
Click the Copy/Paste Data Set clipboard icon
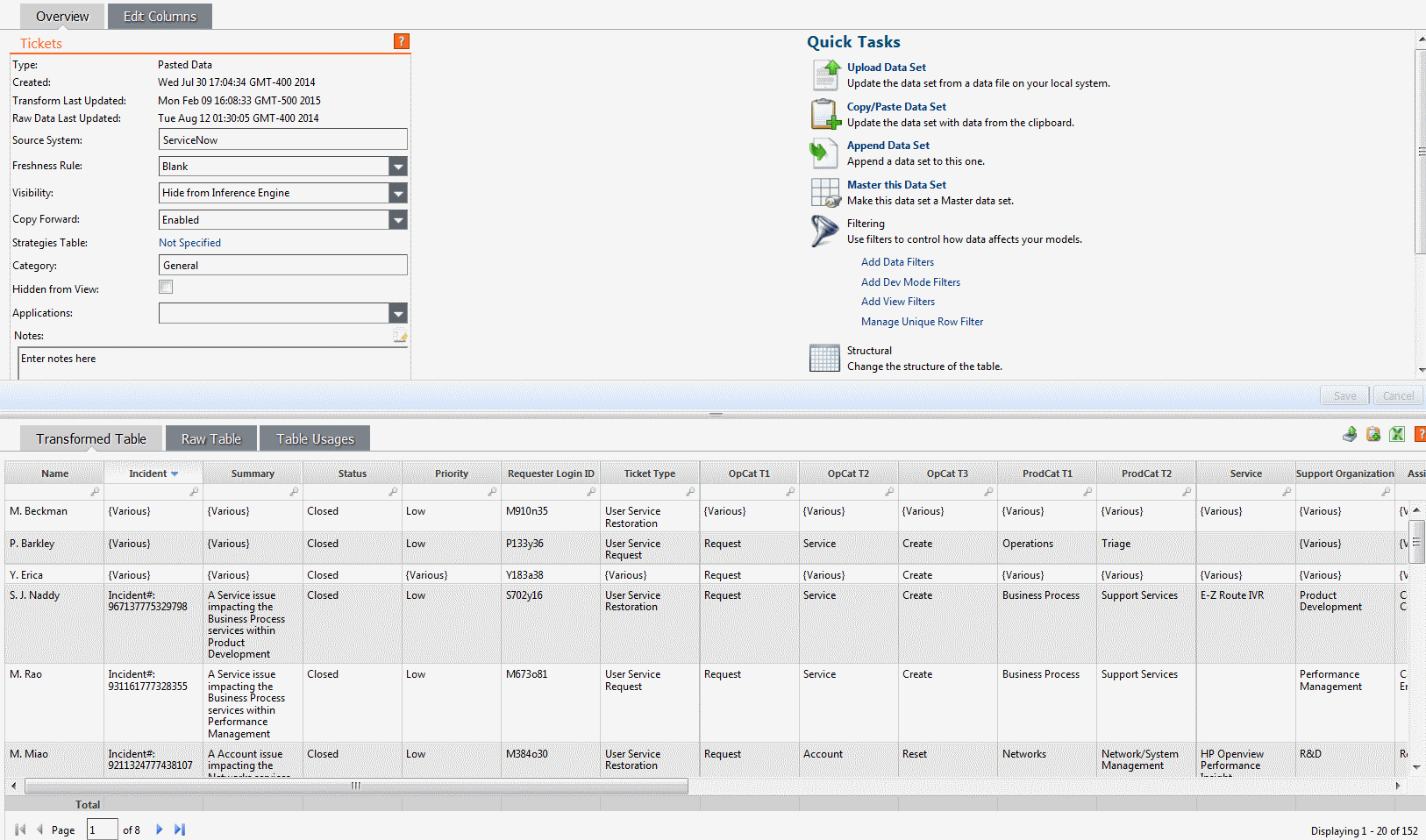point(825,115)
